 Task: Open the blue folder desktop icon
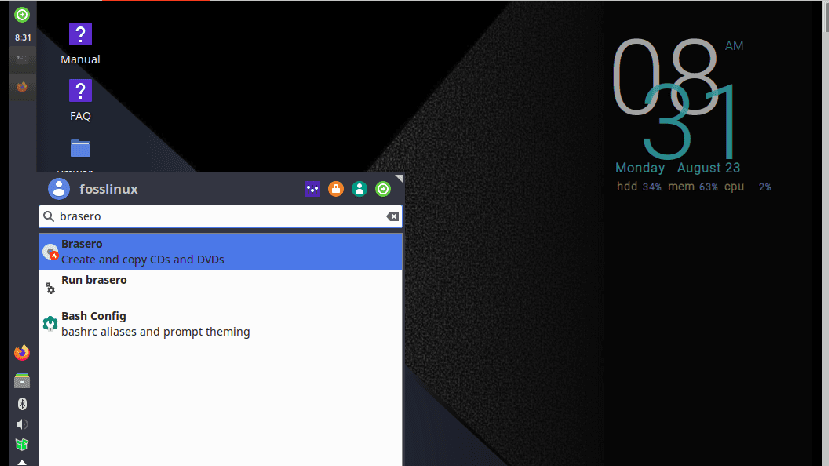[x=80, y=149]
